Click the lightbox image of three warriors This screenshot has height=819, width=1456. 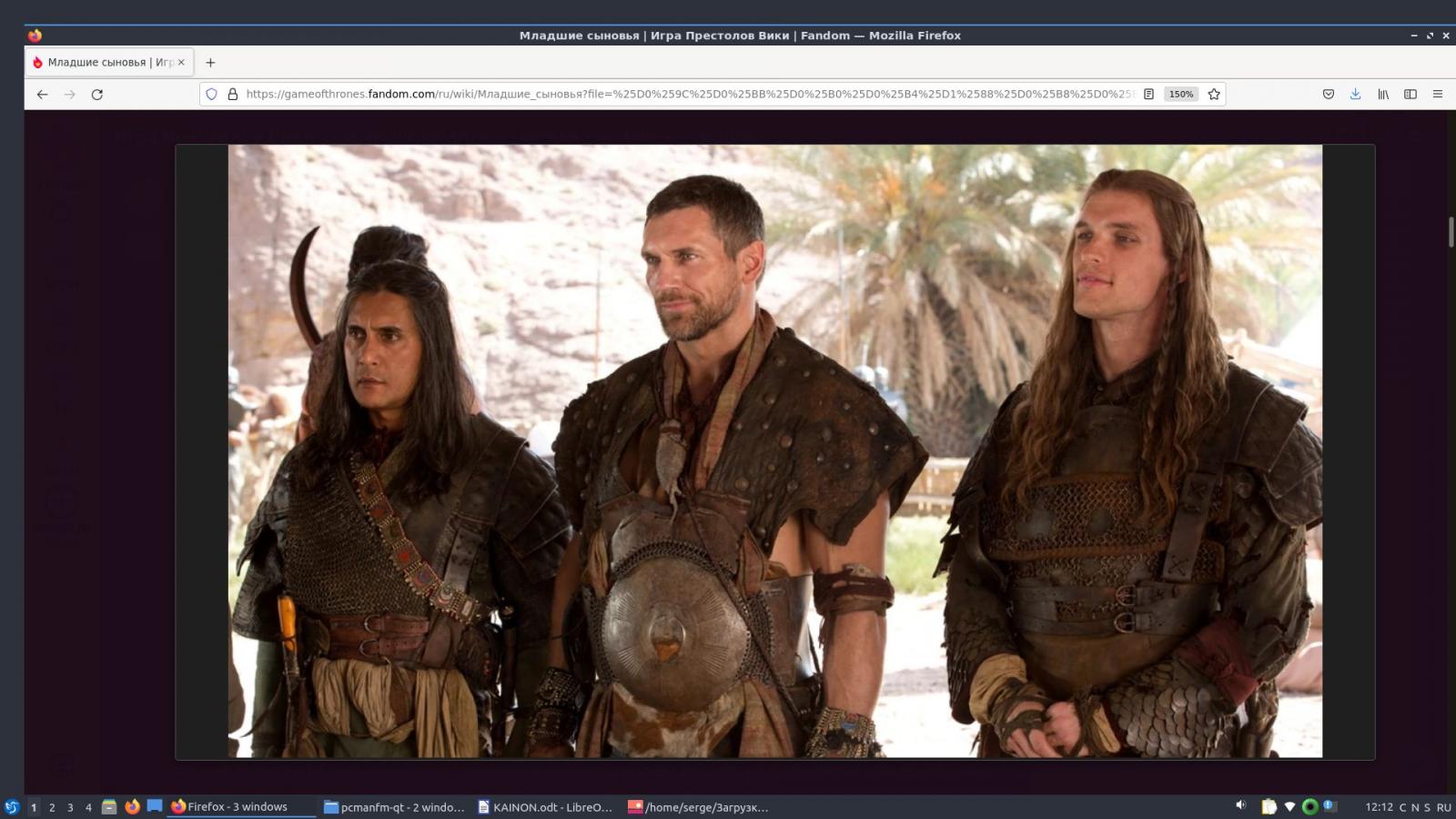tap(774, 450)
